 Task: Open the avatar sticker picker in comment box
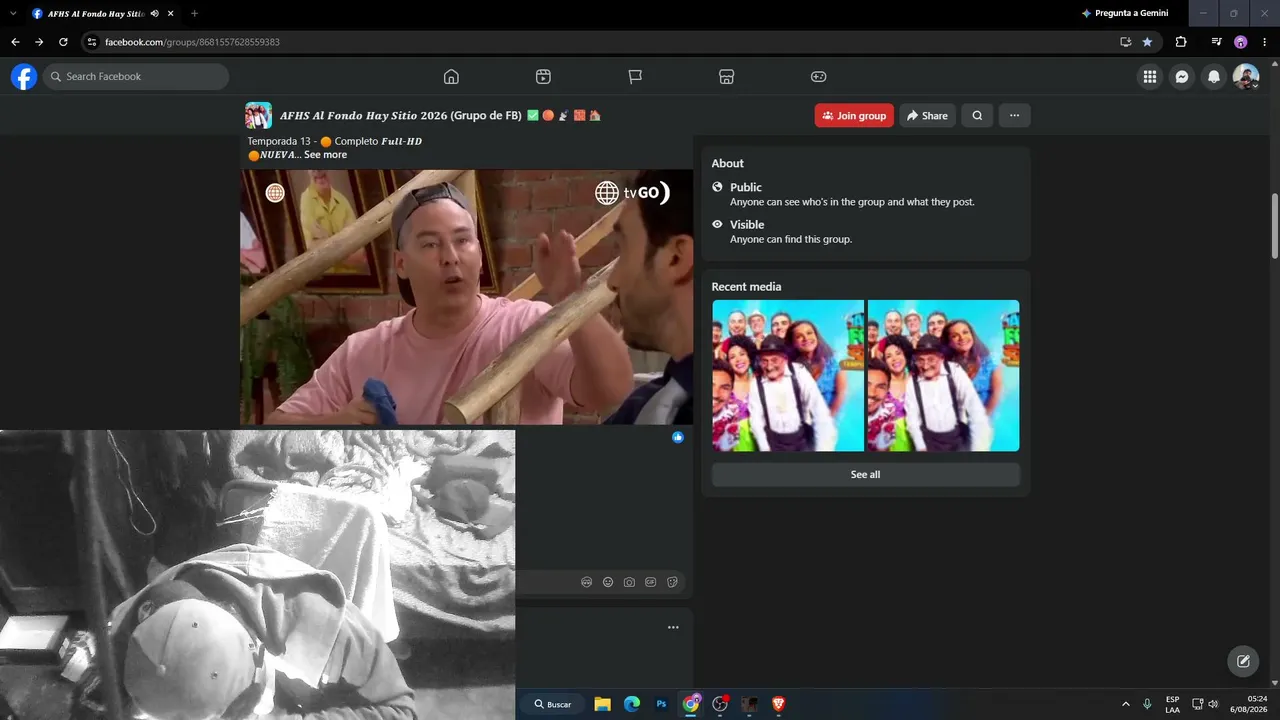coord(587,582)
